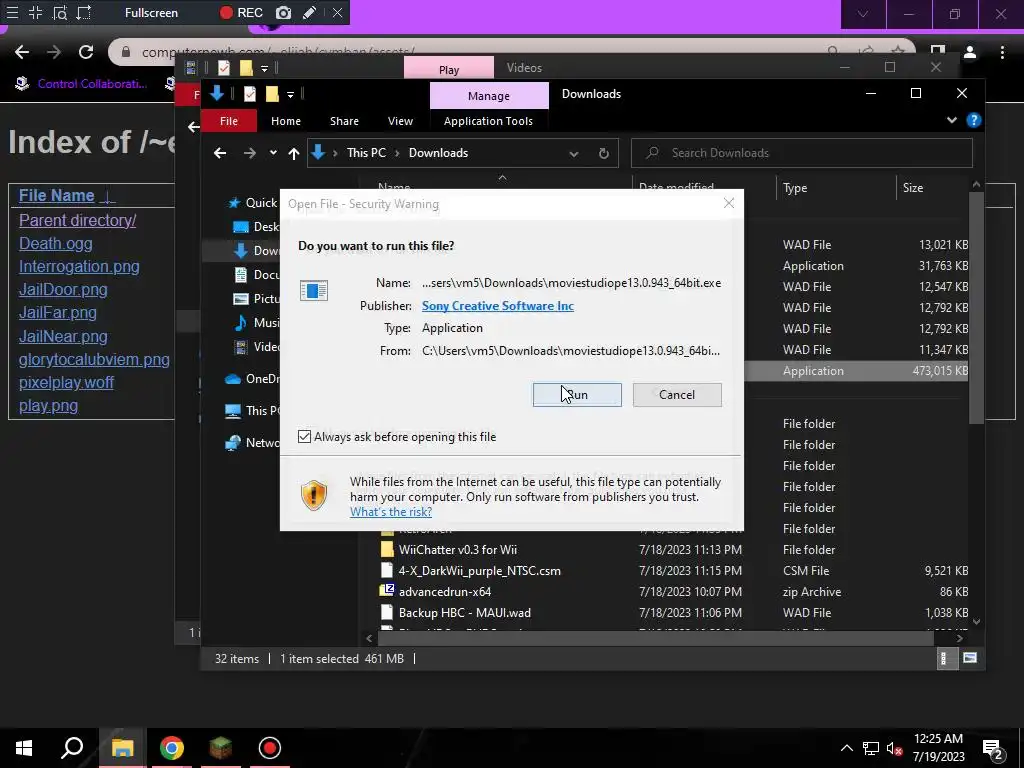1024x768 pixels.
Task: Sort files by Size column
Action: pyautogui.click(x=912, y=188)
